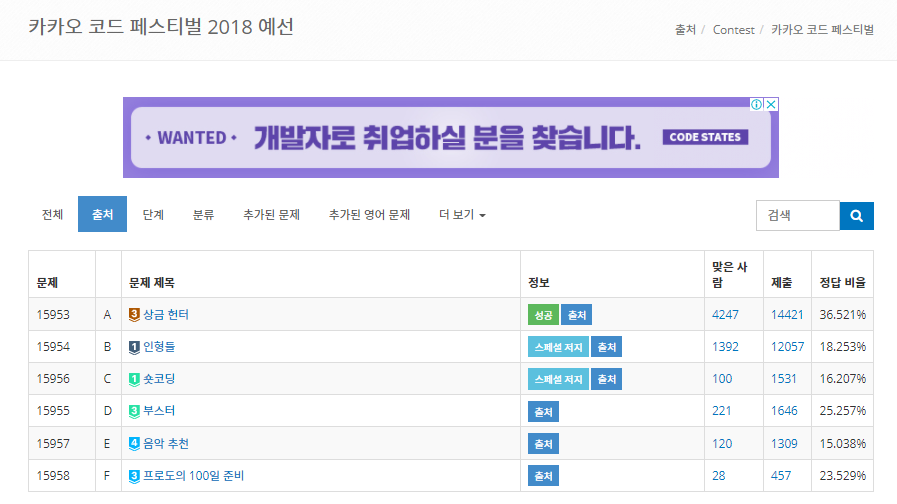
Task: Expand the 더 보기 dropdown menu
Action: pos(462,215)
